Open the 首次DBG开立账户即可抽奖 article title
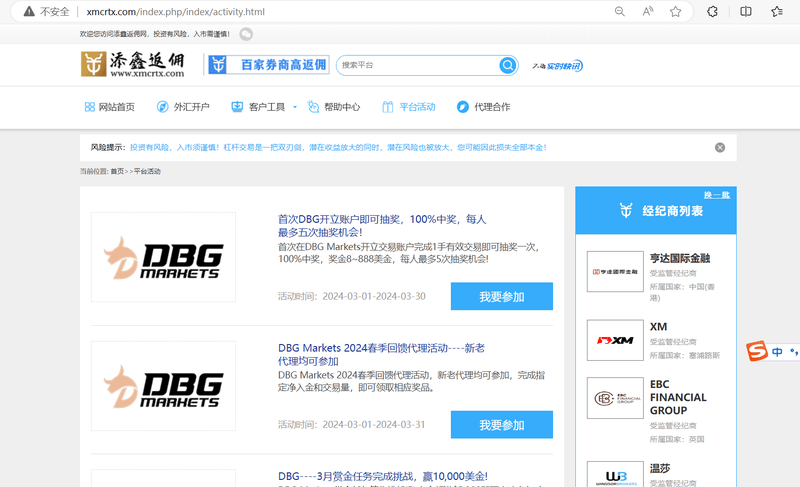Screen dimensions: 800x487 pos(382,225)
